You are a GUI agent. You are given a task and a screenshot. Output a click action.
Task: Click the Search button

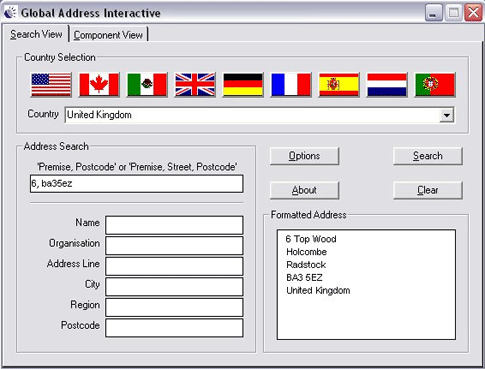[428, 156]
